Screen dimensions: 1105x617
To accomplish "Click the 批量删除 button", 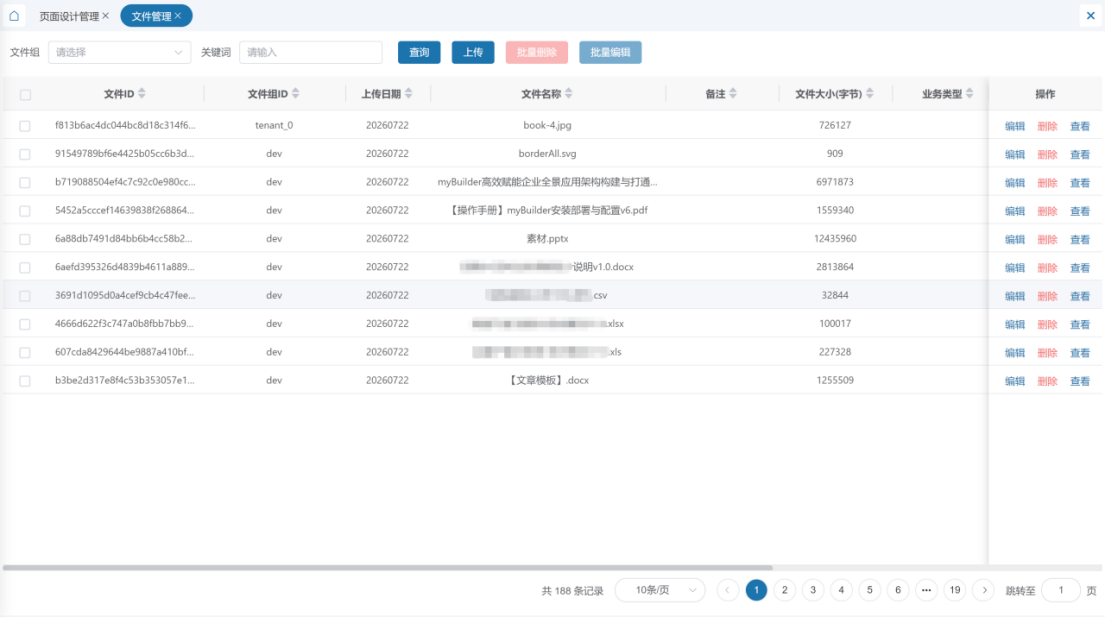I will coord(537,52).
